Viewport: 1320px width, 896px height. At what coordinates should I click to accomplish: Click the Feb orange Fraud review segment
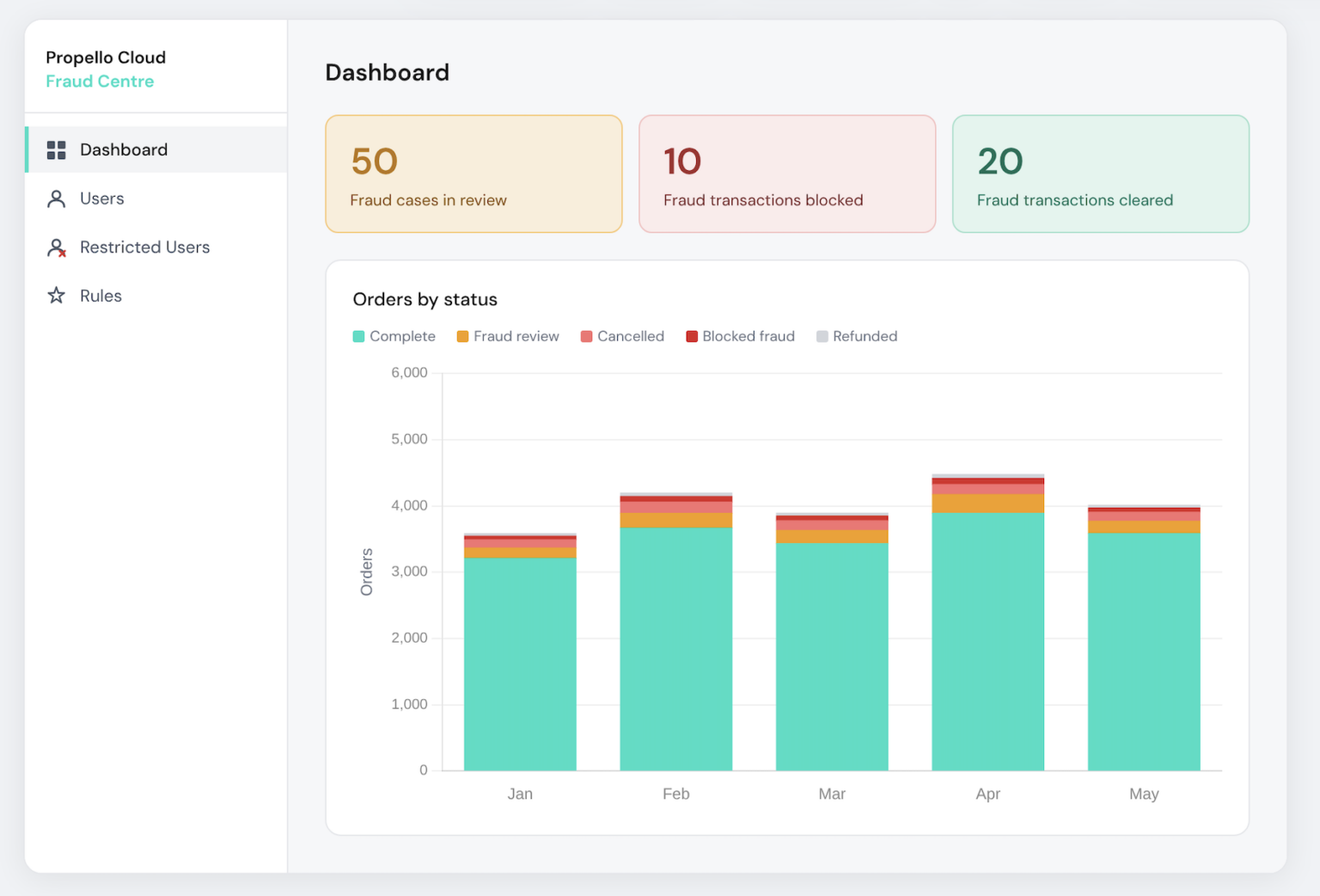(675, 520)
